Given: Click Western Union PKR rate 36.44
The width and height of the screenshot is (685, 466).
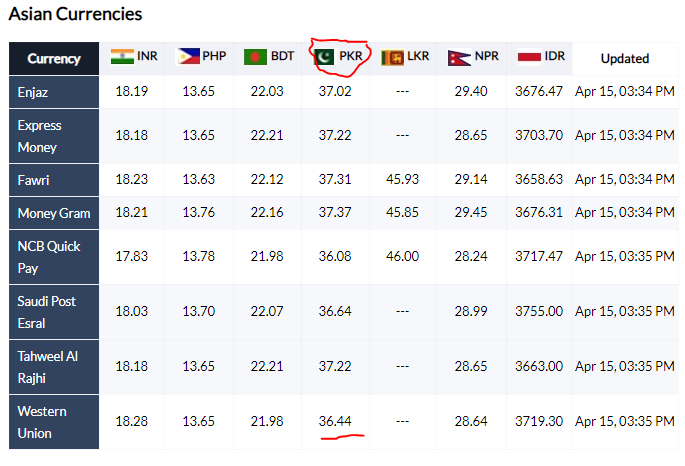Looking at the screenshot, I should [335, 421].
